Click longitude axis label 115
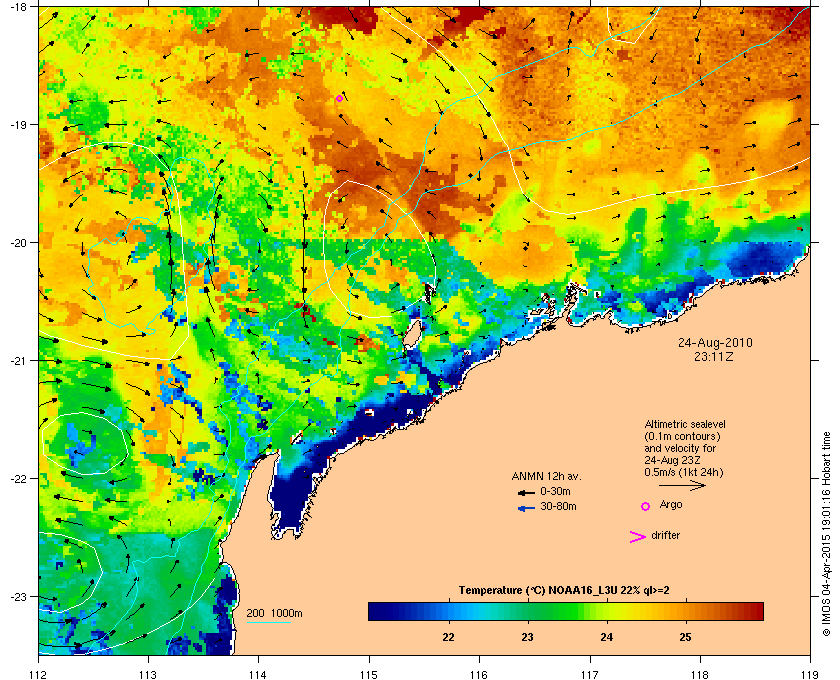The image size is (840, 680). [369, 674]
